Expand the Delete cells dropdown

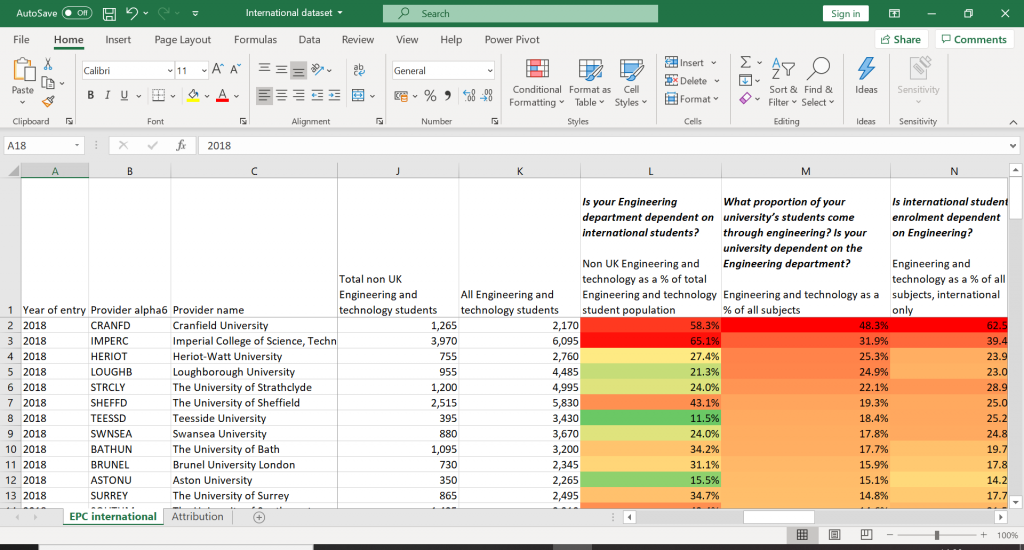(x=716, y=81)
